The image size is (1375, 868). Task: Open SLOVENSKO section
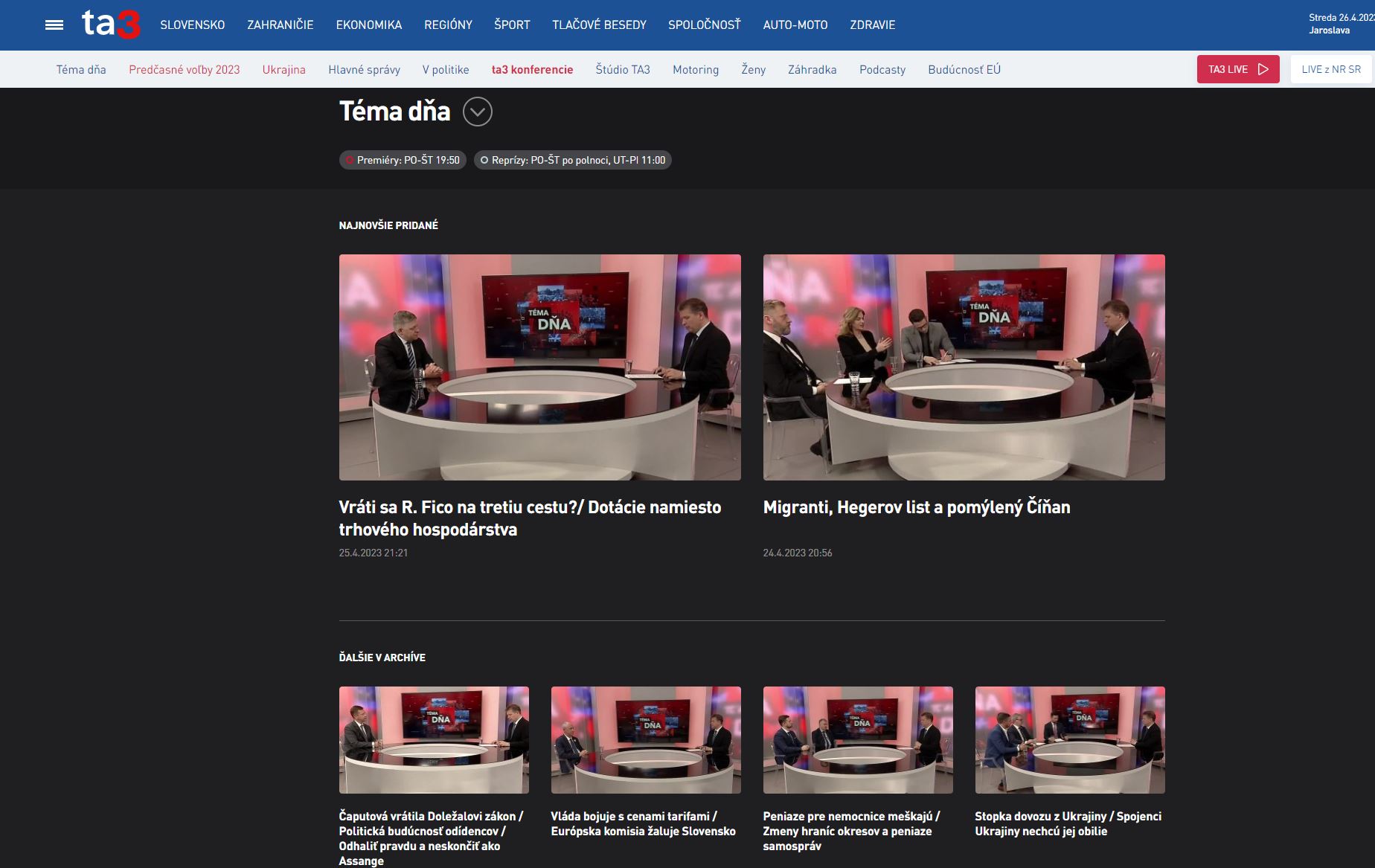tap(193, 25)
